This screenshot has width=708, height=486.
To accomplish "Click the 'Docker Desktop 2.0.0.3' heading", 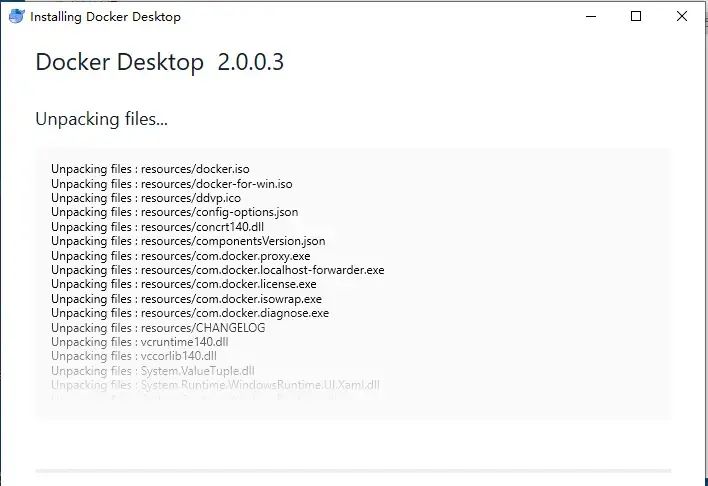I will click(x=159, y=62).
